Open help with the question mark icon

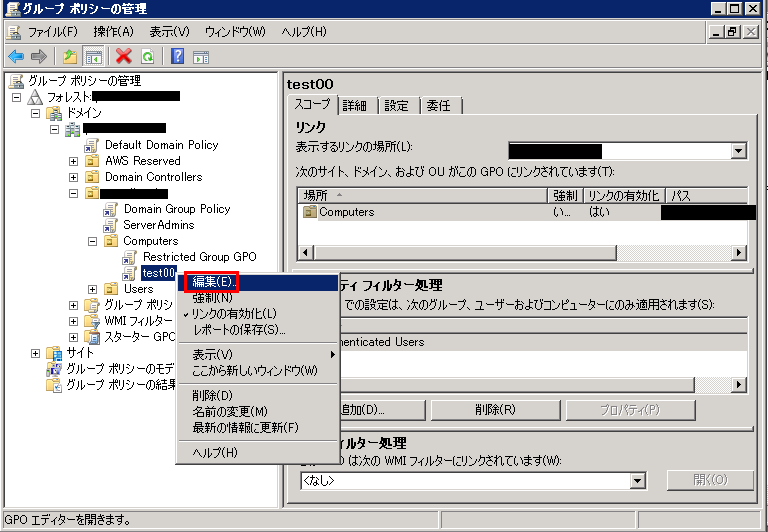pyautogui.click(x=177, y=57)
